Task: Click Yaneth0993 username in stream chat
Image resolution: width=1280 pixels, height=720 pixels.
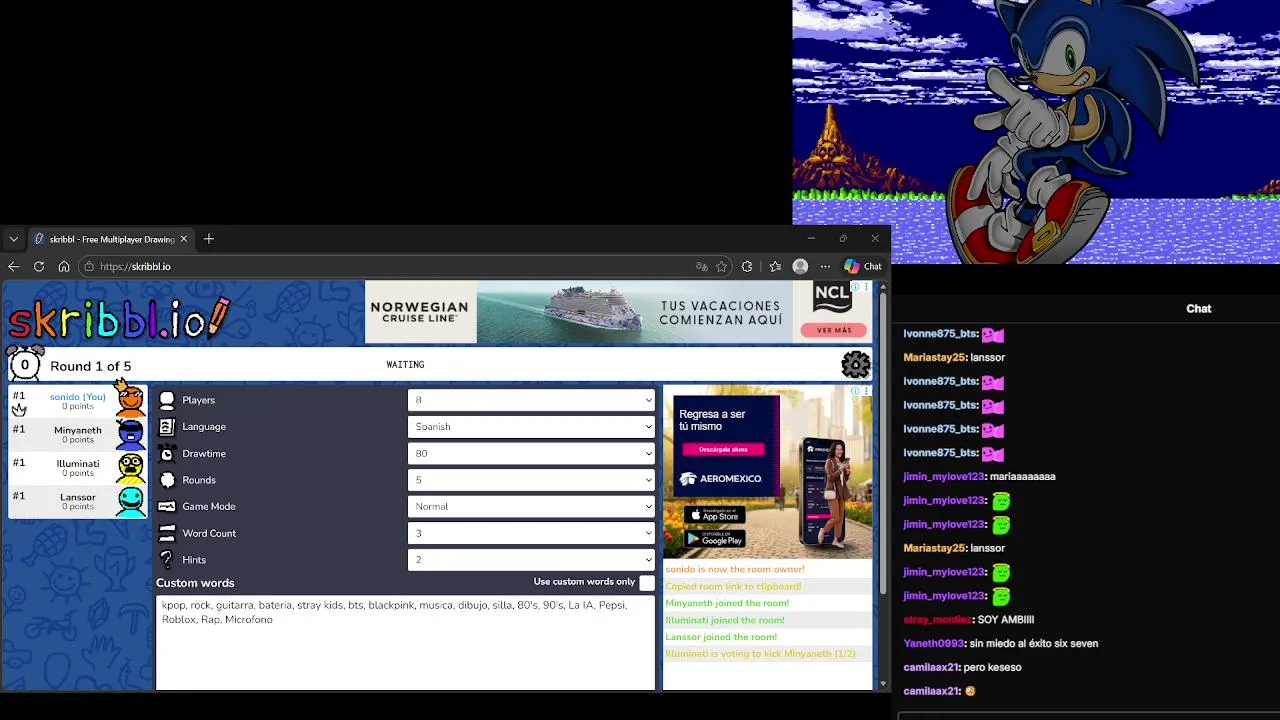Action: [x=934, y=644]
